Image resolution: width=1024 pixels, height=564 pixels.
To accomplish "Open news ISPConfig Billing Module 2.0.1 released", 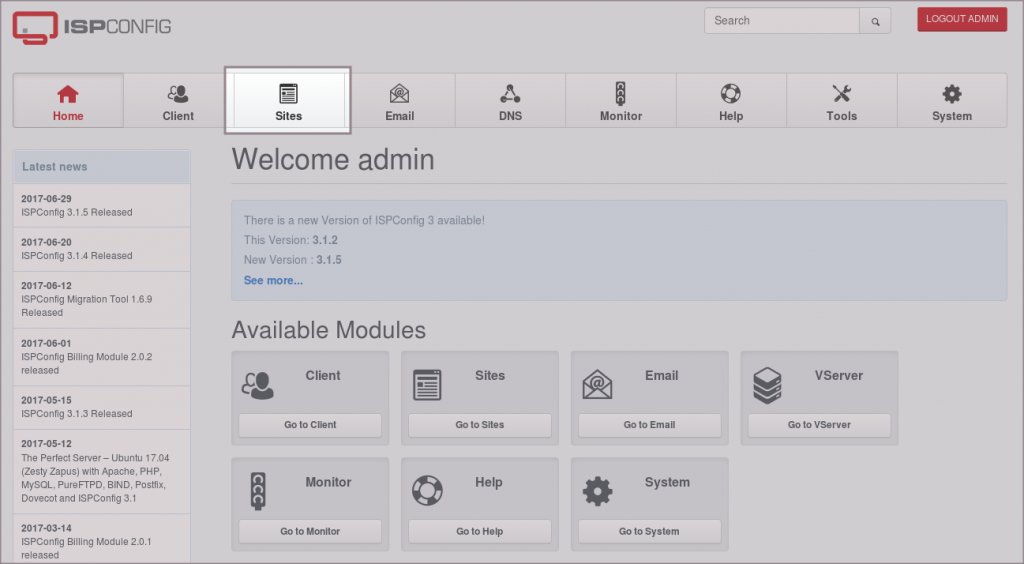I will tap(86, 548).
